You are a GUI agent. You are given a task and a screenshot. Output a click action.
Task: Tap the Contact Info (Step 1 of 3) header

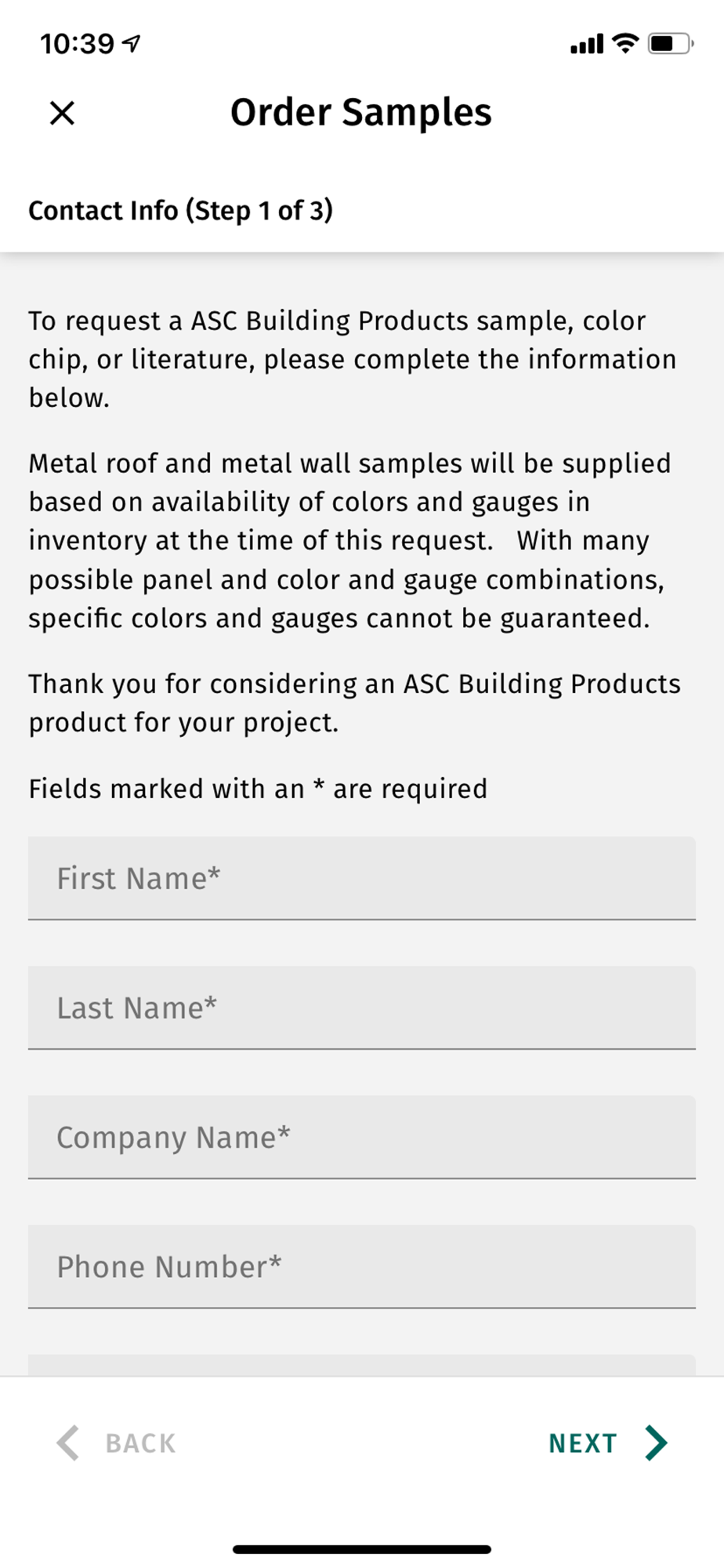tap(181, 210)
